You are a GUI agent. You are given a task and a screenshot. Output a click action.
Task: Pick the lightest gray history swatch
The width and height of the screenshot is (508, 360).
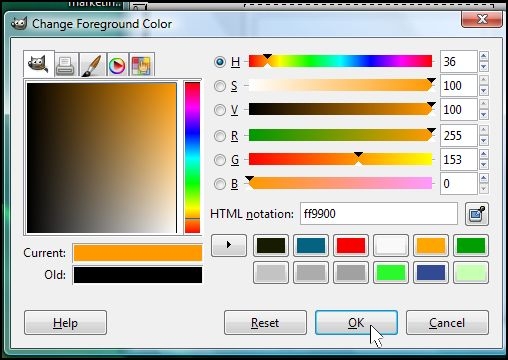[271, 273]
